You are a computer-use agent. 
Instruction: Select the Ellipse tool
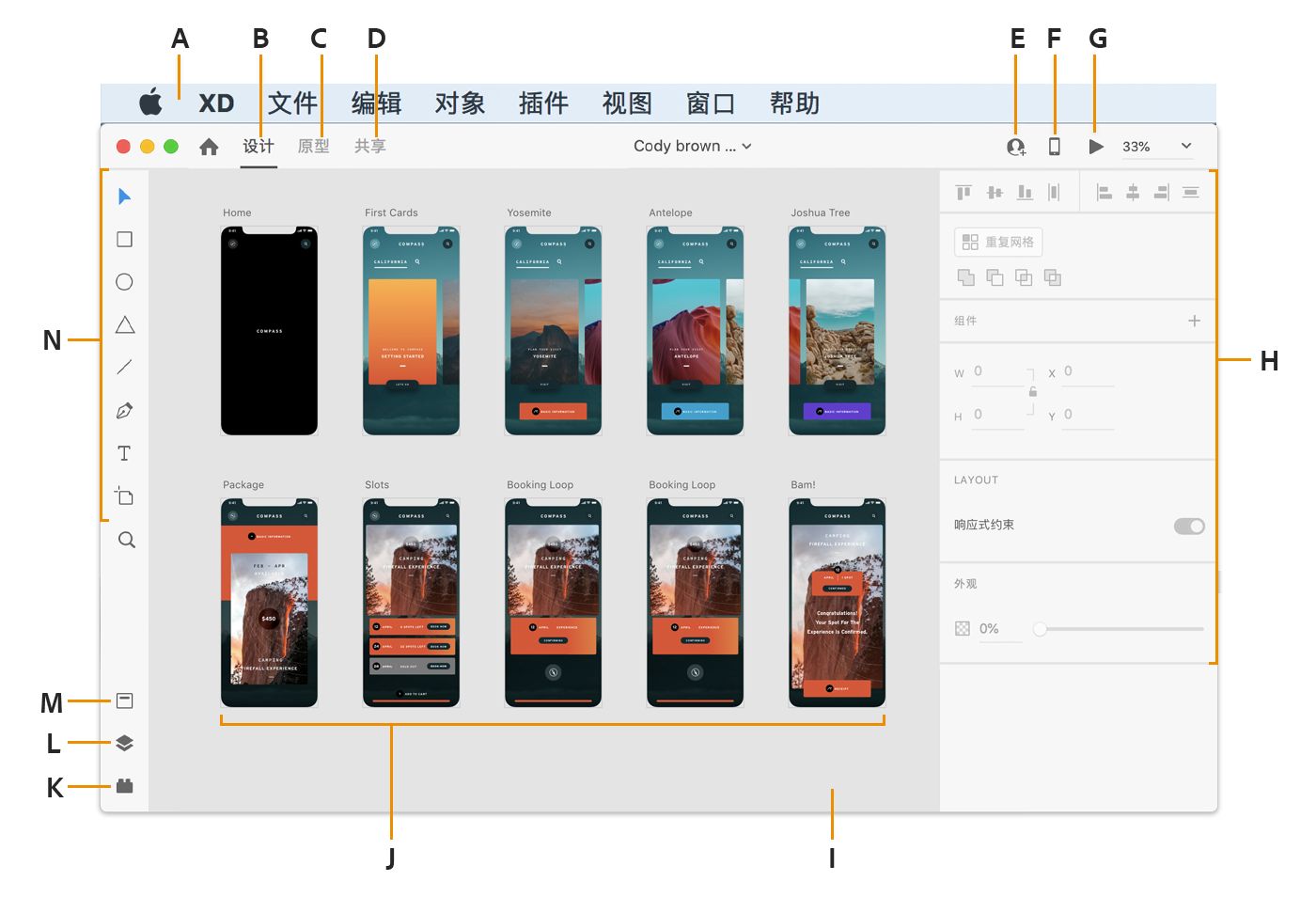pos(124,281)
